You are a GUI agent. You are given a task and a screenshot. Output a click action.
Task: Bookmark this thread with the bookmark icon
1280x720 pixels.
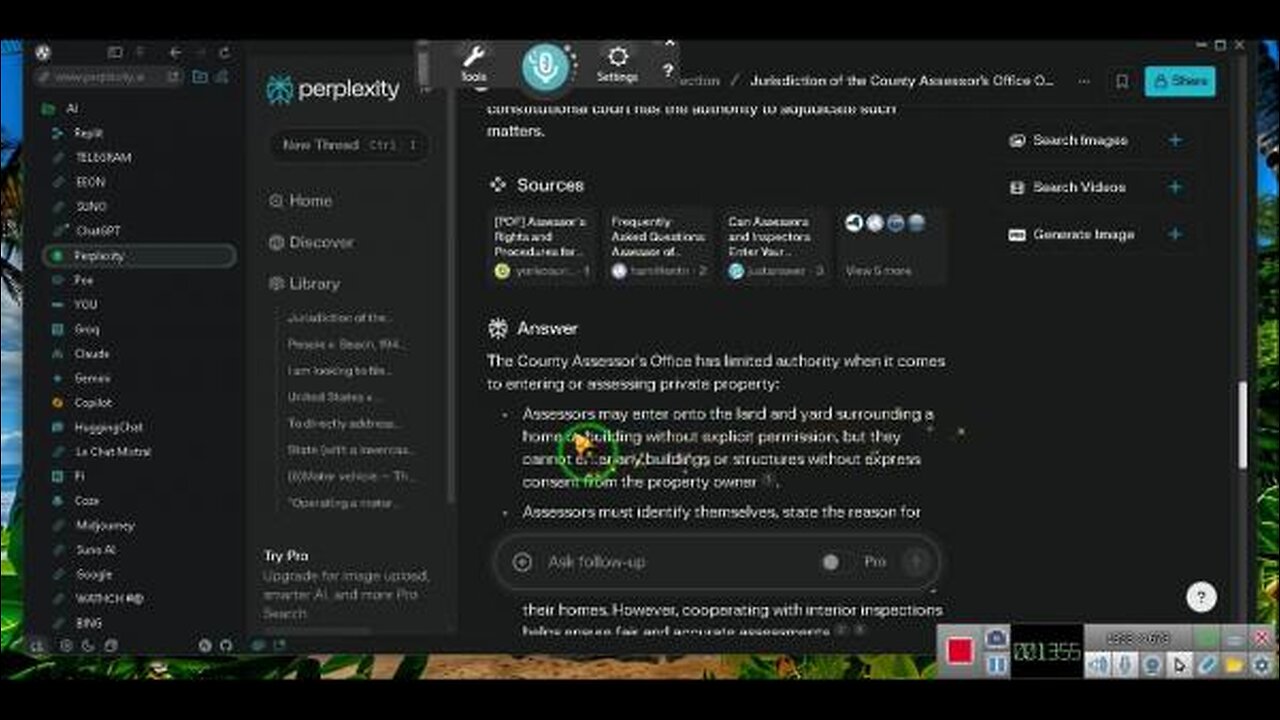click(1122, 82)
